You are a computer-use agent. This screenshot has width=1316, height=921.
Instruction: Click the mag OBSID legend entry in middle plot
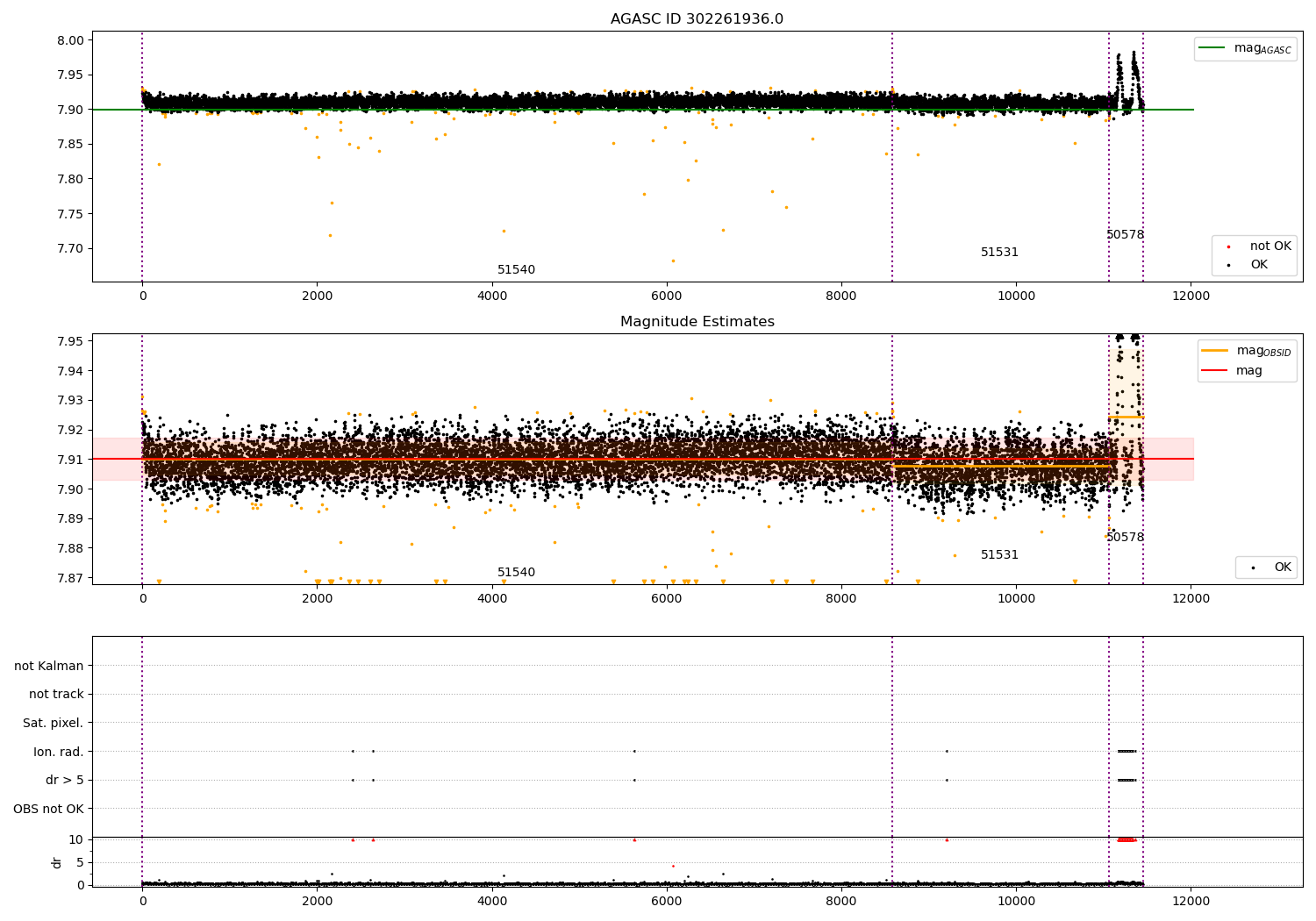pos(1247,351)
